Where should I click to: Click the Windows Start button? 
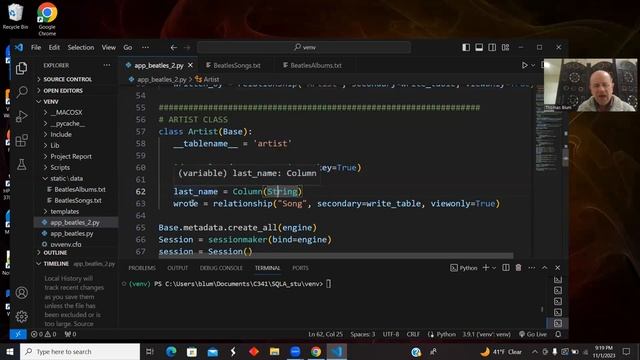click(x=10, y=351)
